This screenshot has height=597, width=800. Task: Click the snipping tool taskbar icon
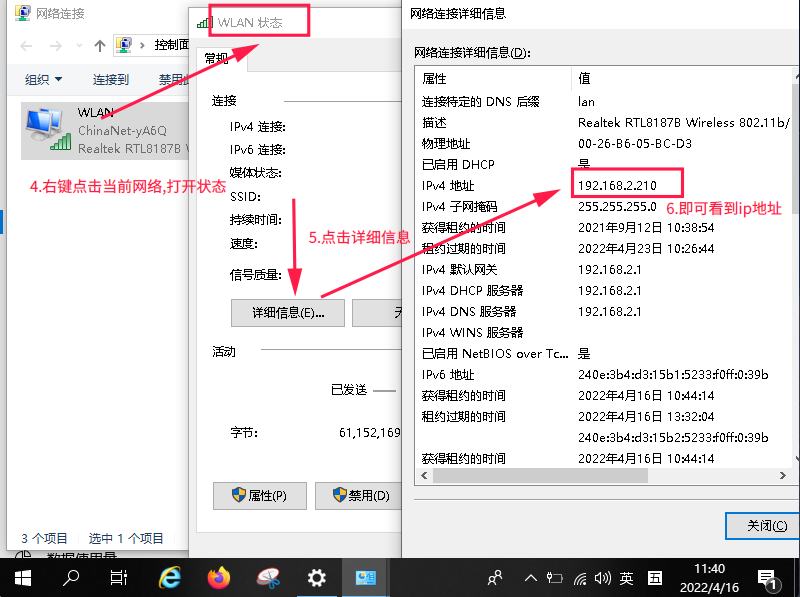tap(268, 577)
